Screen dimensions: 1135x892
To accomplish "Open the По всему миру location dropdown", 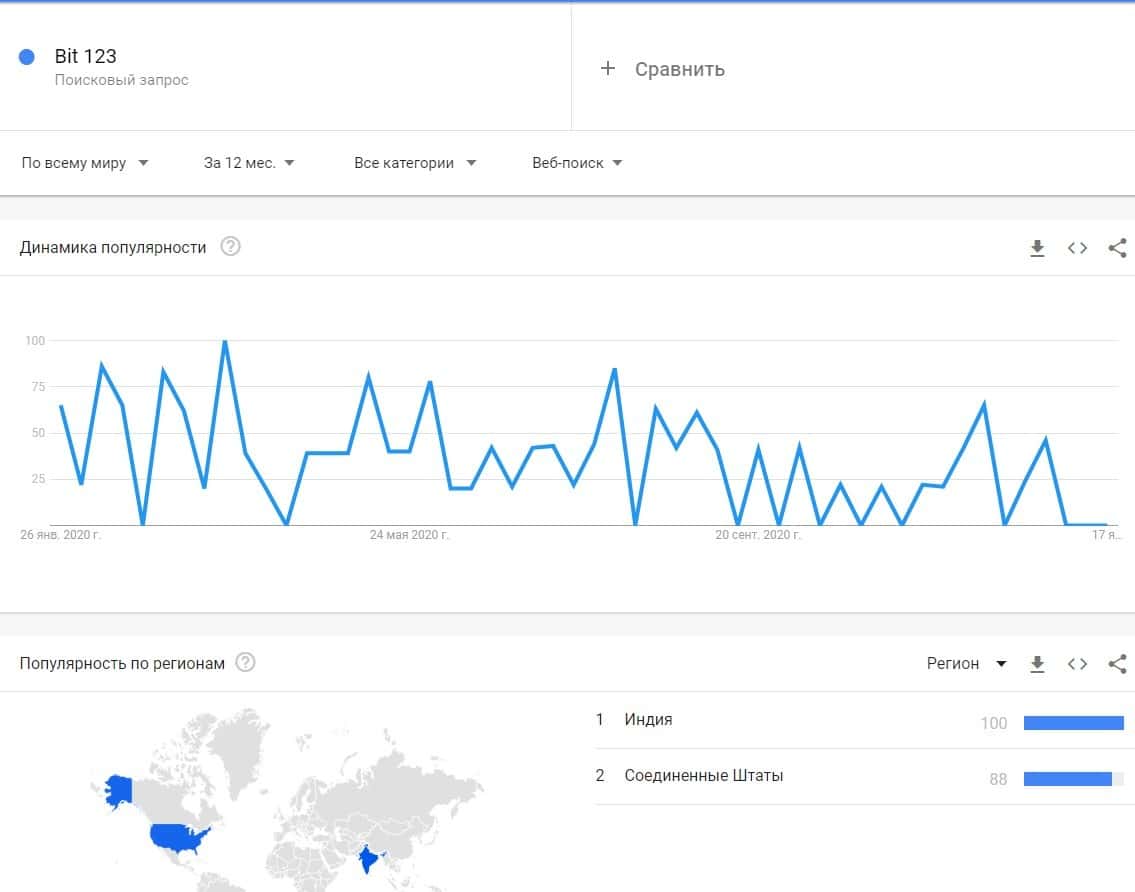I will tap(85, 163).
